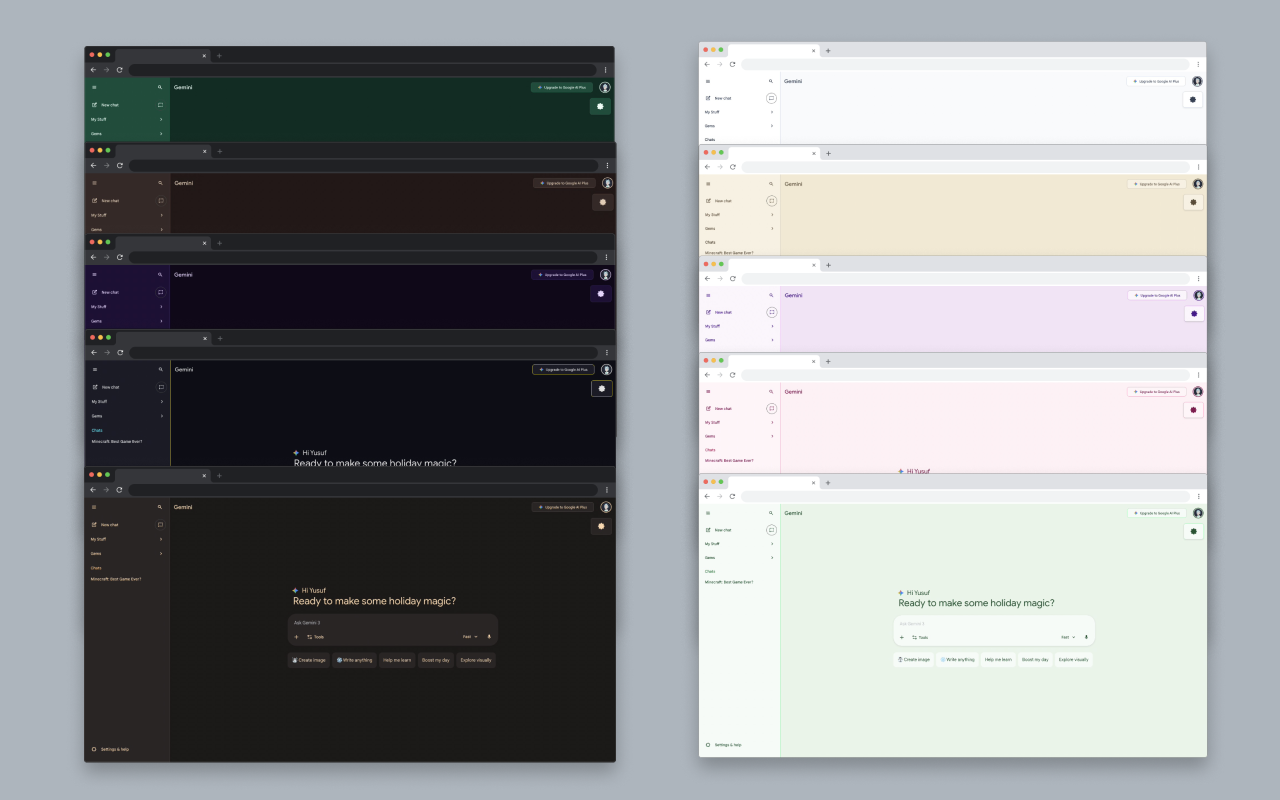Click the plus upload icon in black window prompt
The width and height of the screenshot is (1280, 800).
(x=296, y=637)
